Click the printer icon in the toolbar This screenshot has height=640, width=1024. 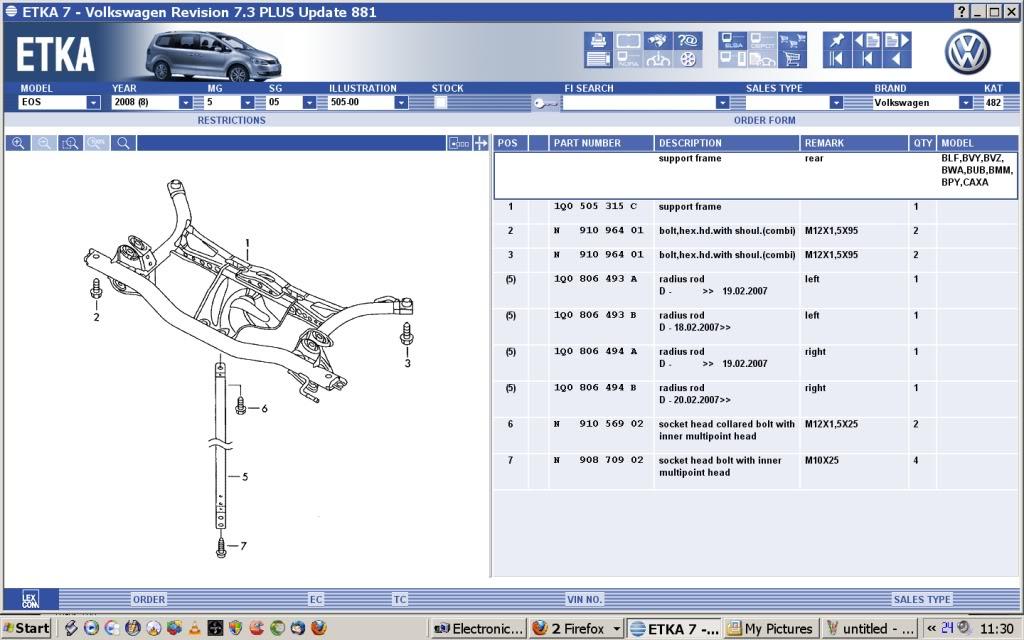598,40
